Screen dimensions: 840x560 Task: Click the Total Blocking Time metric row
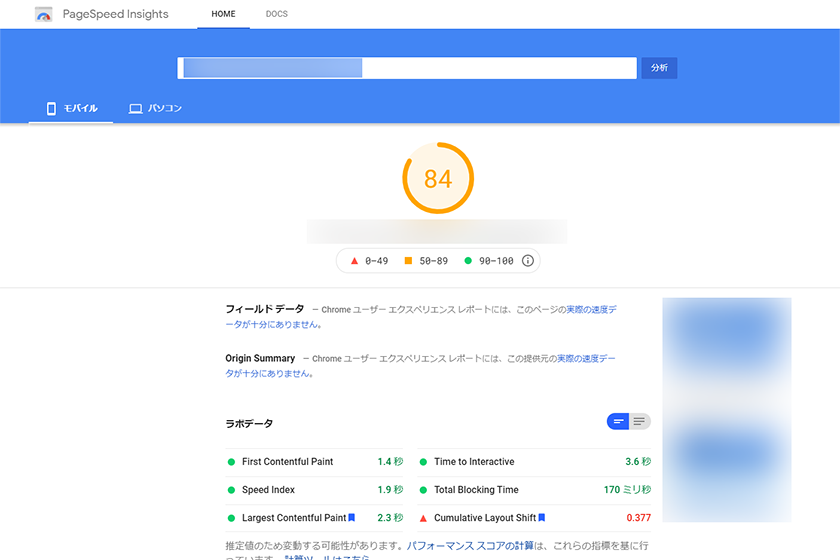coord(534,490)
